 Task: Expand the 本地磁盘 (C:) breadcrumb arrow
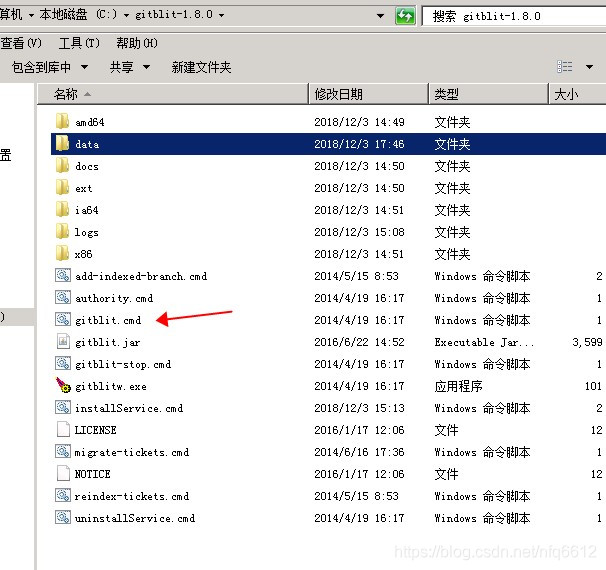point(126,15)
